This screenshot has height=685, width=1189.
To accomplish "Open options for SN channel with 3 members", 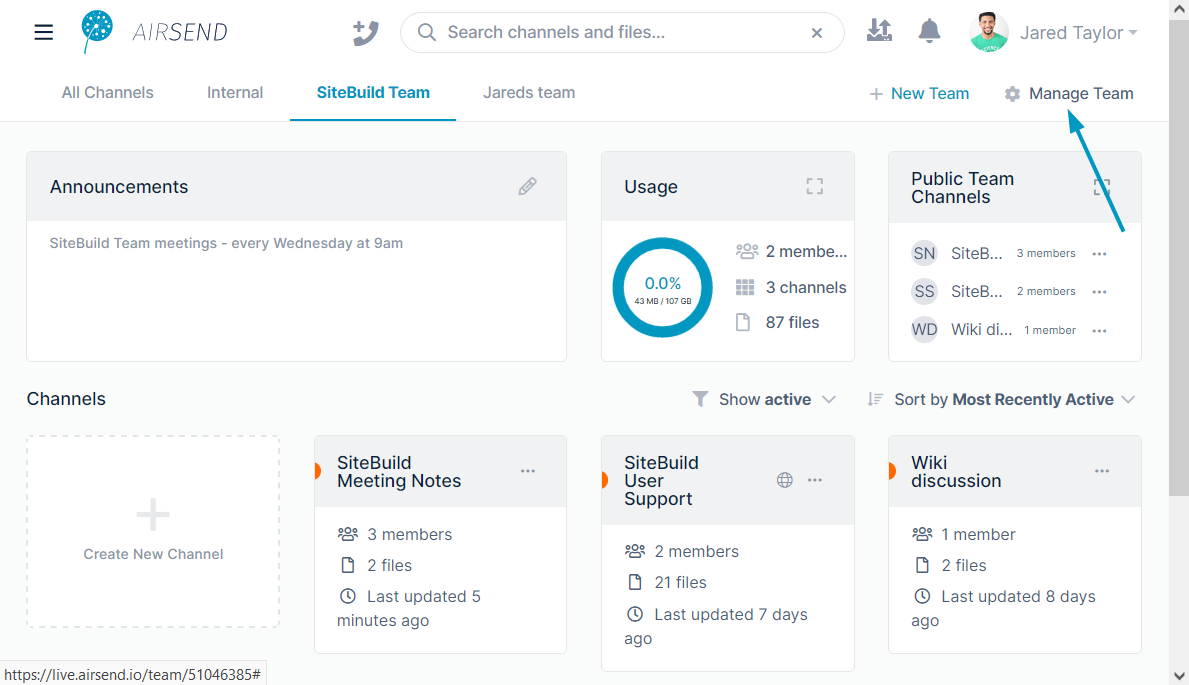I will point(1100,254).
